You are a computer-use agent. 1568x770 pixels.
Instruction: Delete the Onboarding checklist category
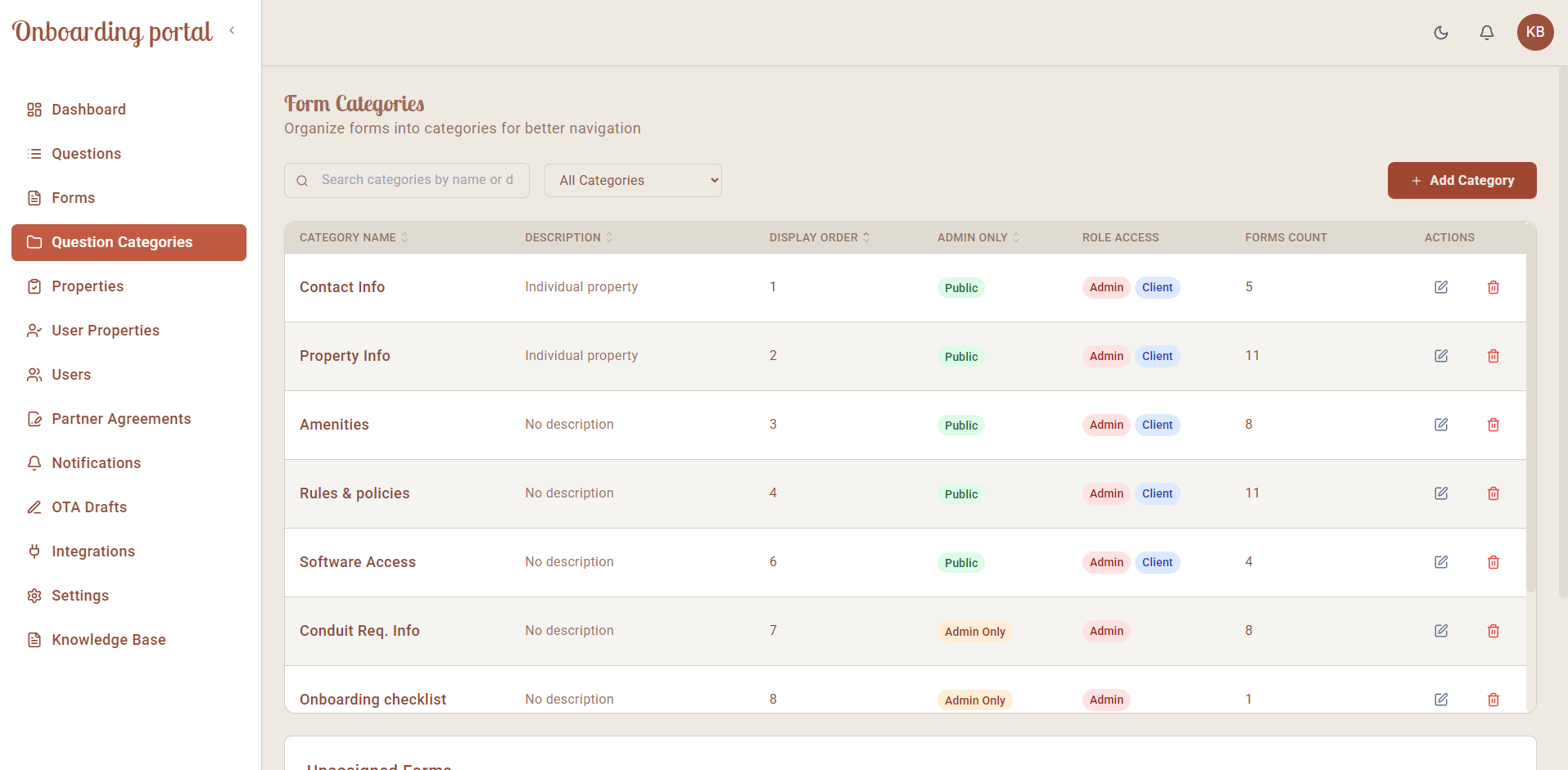[1493, 700]
